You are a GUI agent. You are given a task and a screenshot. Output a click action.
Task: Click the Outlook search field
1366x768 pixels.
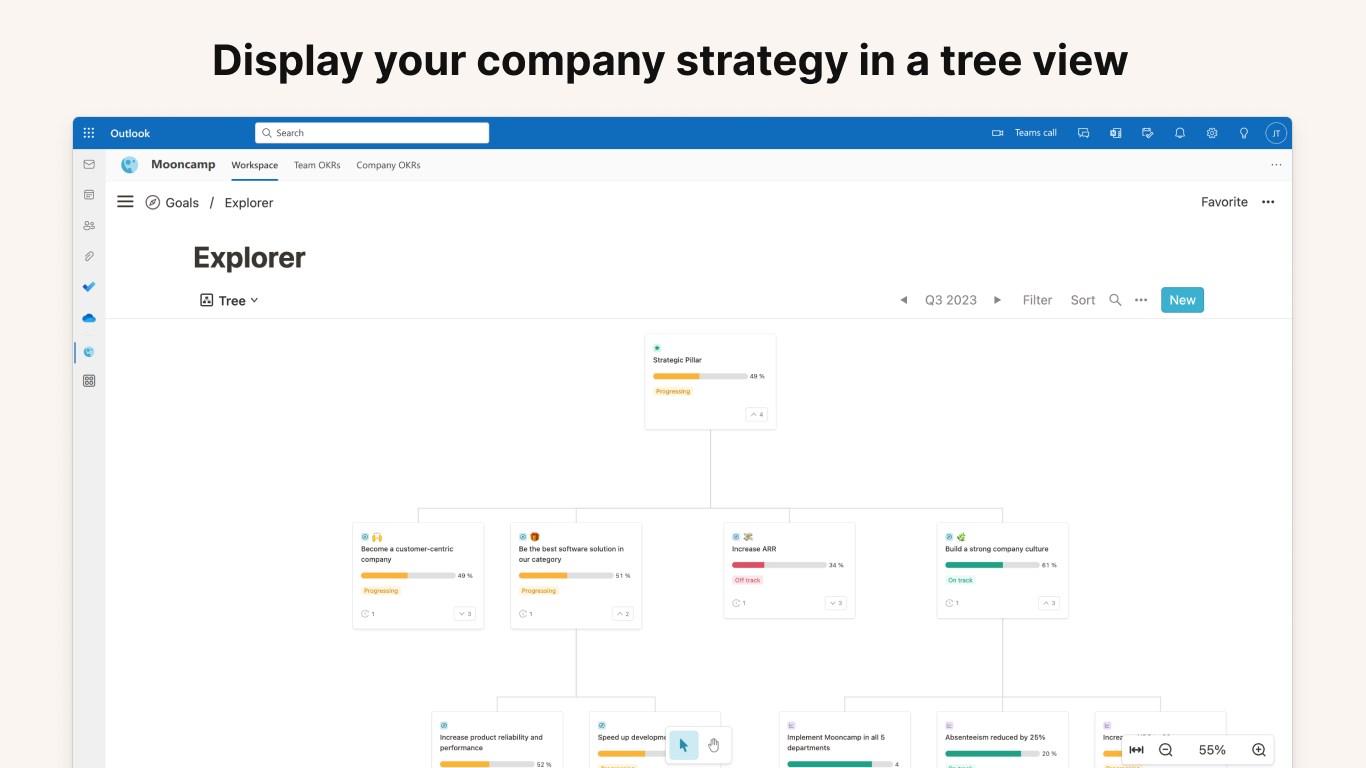click(372, 133)
